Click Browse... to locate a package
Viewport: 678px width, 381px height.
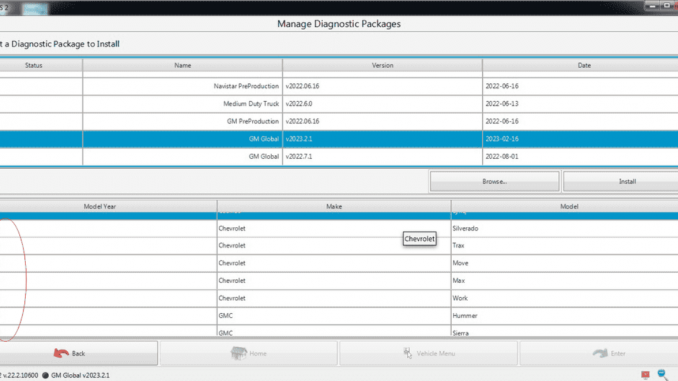click(494, 182)
